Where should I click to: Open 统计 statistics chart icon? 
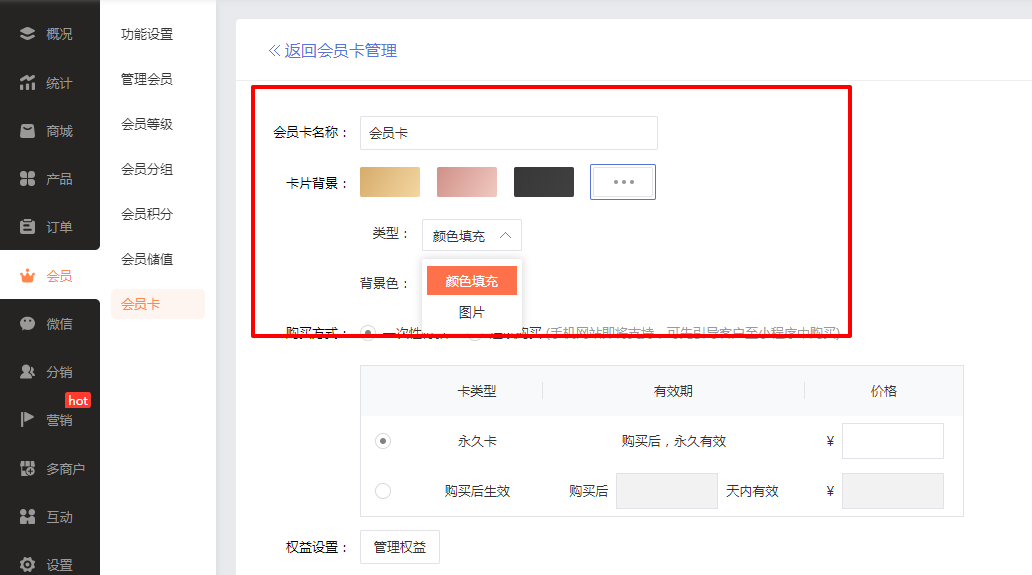click(28, 83)
